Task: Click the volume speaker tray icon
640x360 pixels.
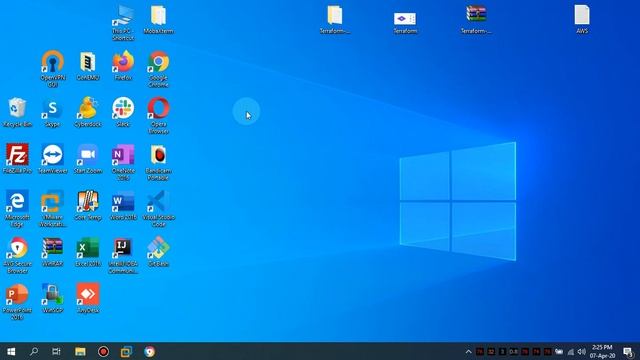Action: pos(582,351)
